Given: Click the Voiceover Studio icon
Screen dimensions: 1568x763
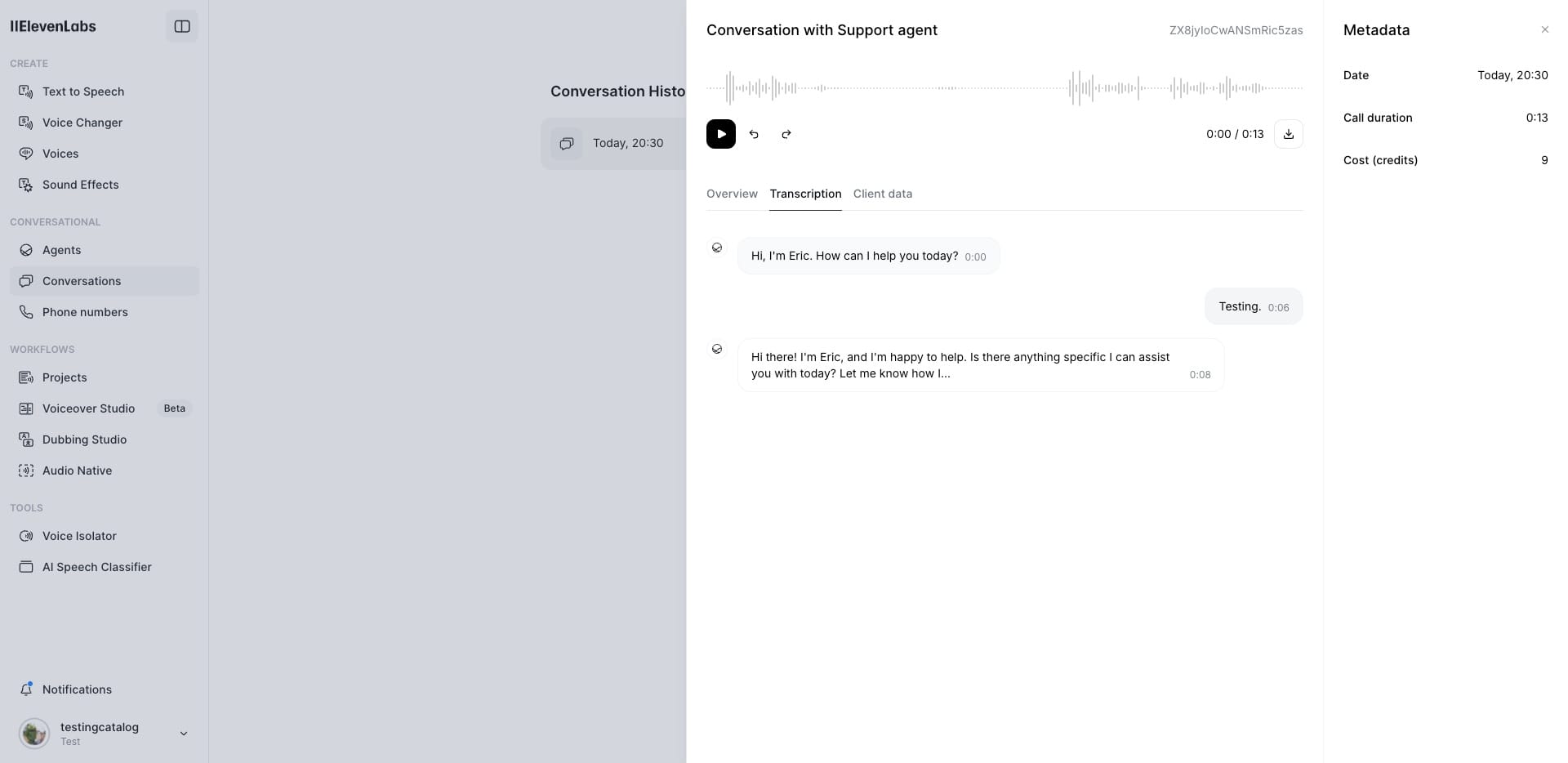Looking at the screenshot, I should pyautogui.click(x=26, y=408).
